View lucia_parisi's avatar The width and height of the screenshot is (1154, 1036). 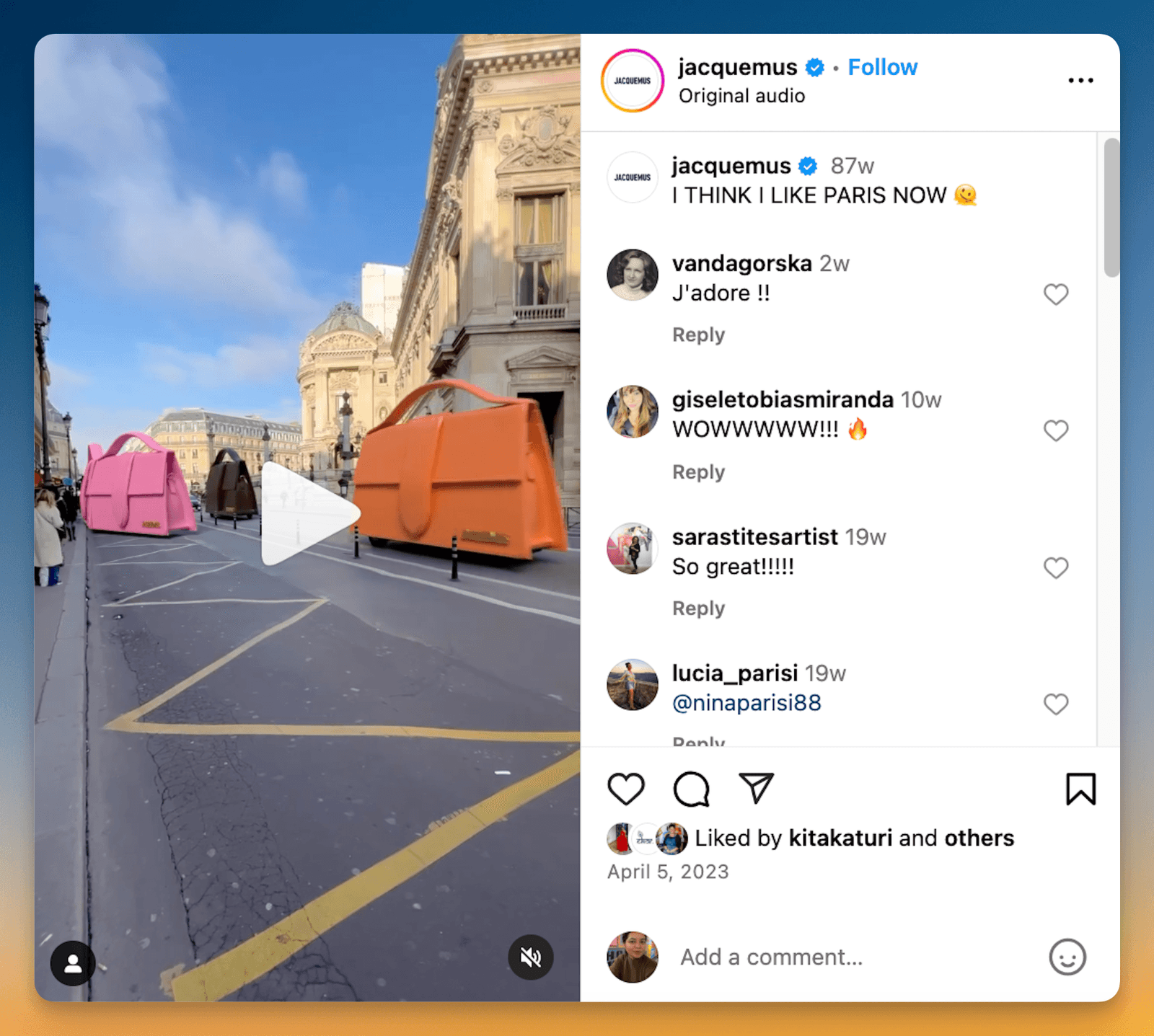pos(633,685)
